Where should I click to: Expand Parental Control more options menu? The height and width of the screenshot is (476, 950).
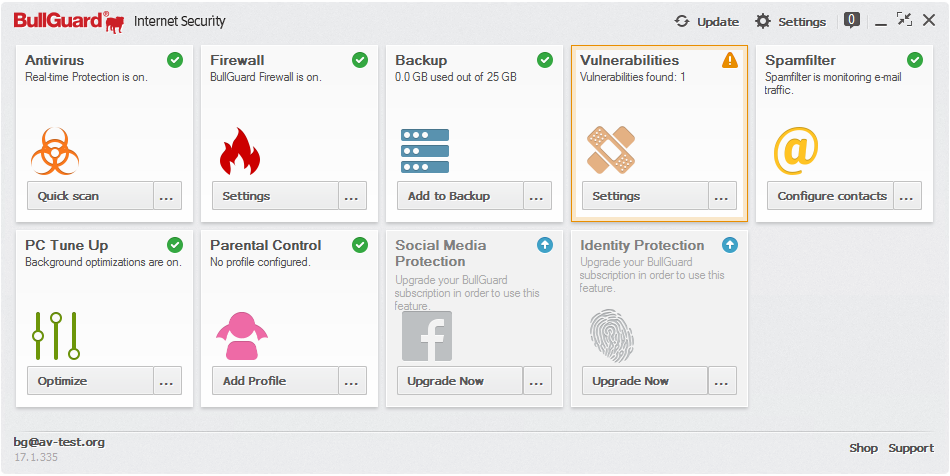pos(352,381)
